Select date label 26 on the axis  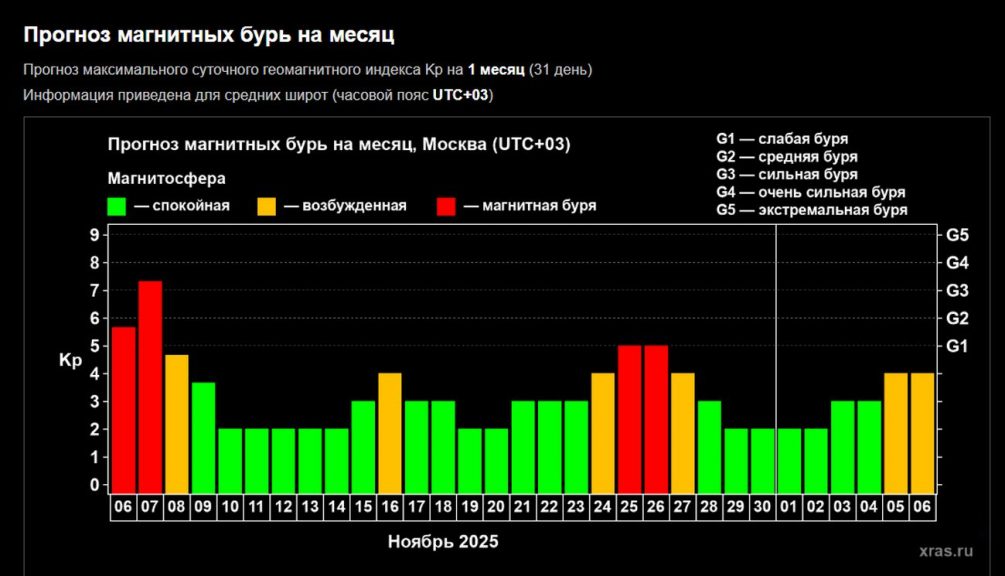click(656, 508)
